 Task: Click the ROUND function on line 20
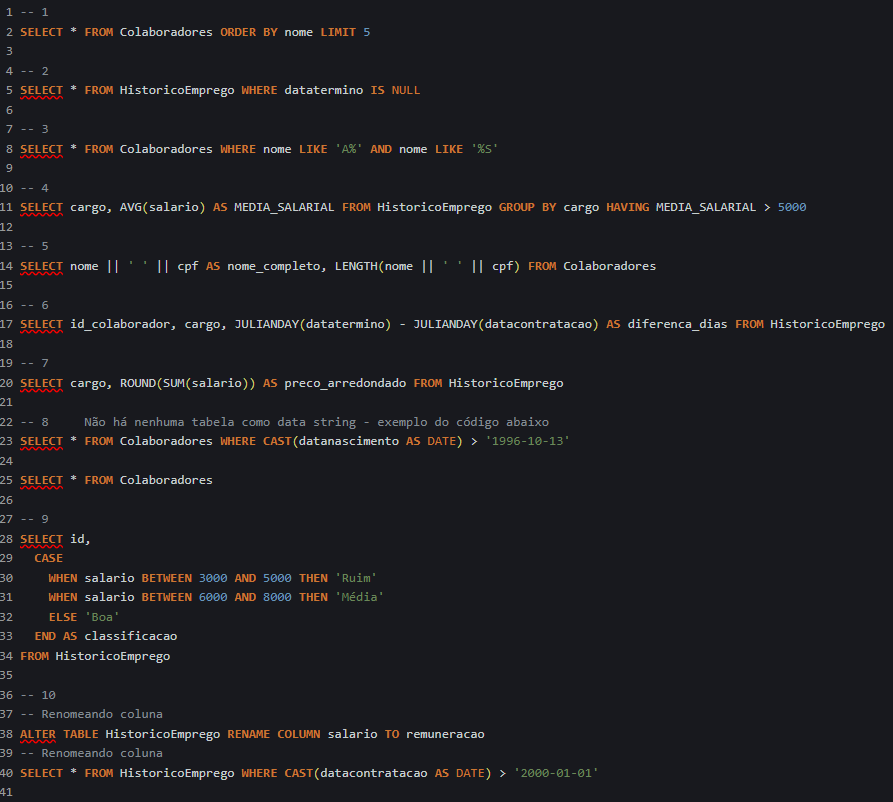141,383
